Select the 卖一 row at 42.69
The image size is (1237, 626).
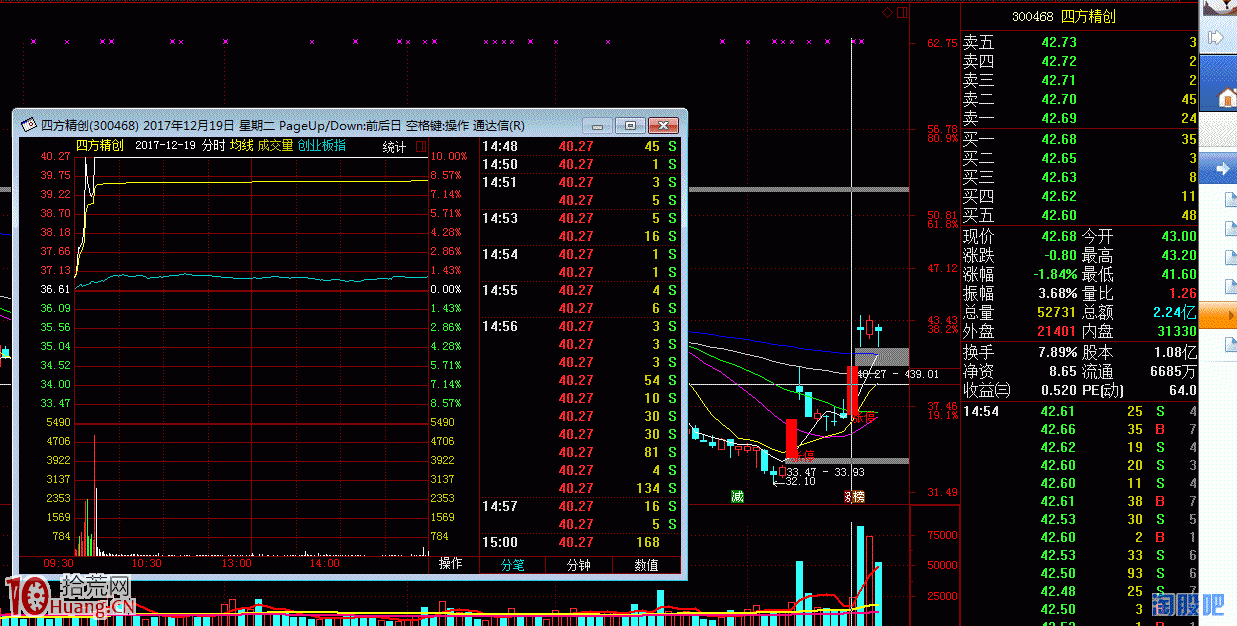coord(1079,118)
